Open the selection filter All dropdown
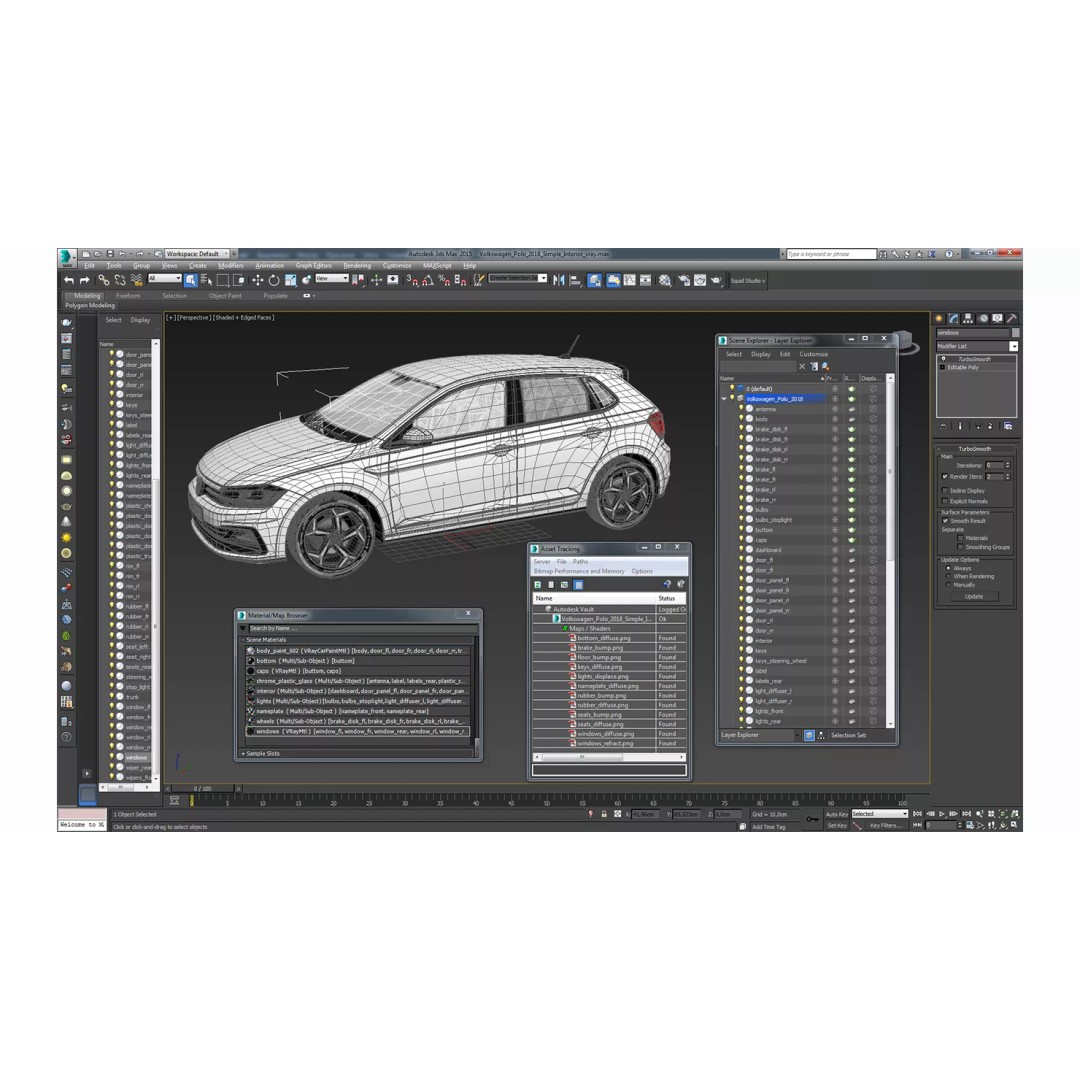 [165, 278]
